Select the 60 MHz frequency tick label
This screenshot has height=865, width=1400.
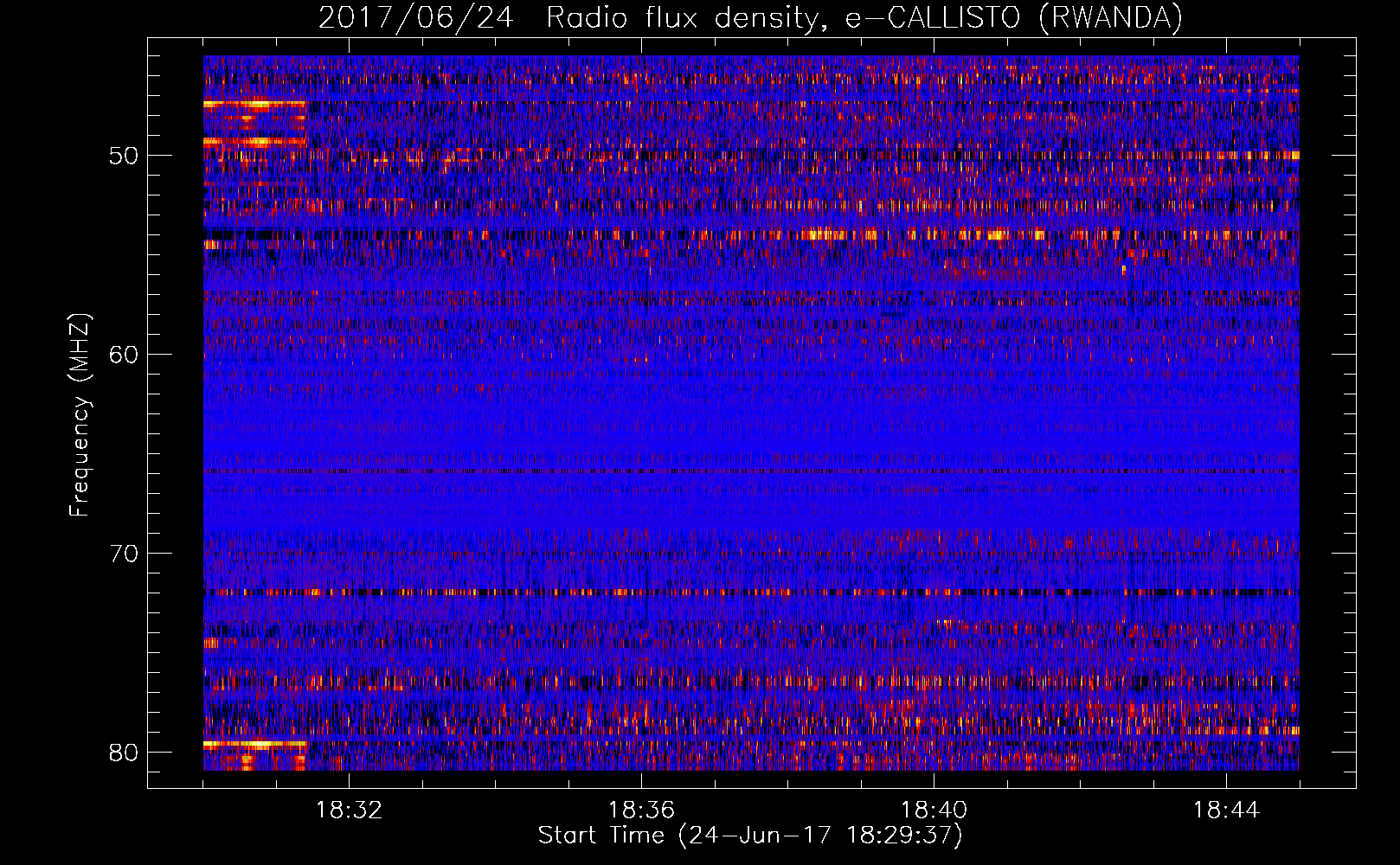[x=125, y=355]
